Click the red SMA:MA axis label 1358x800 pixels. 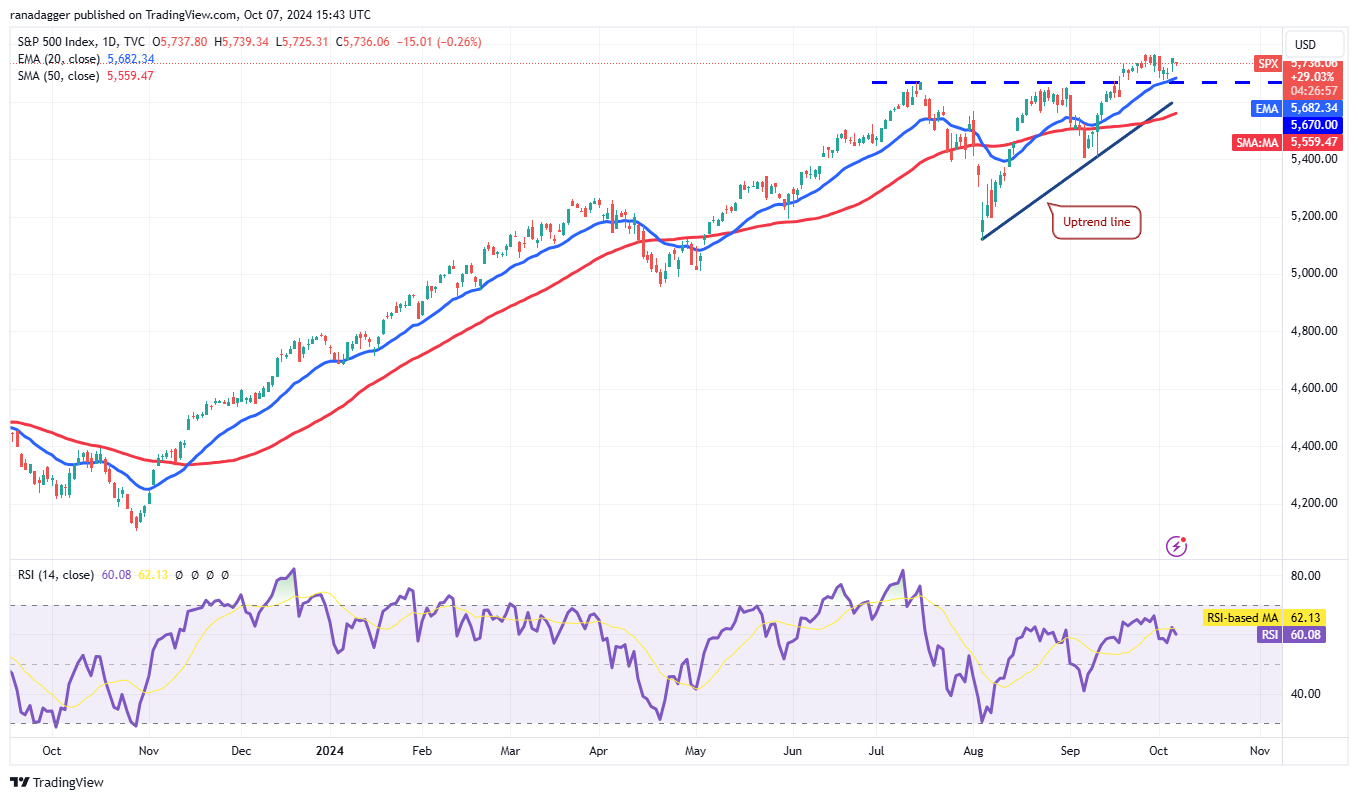pos(1258,142)
